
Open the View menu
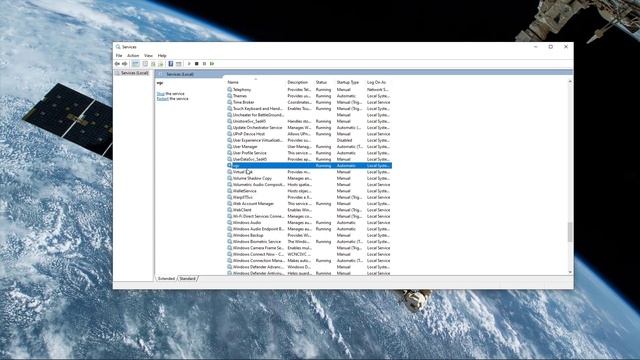coord(148,56)
